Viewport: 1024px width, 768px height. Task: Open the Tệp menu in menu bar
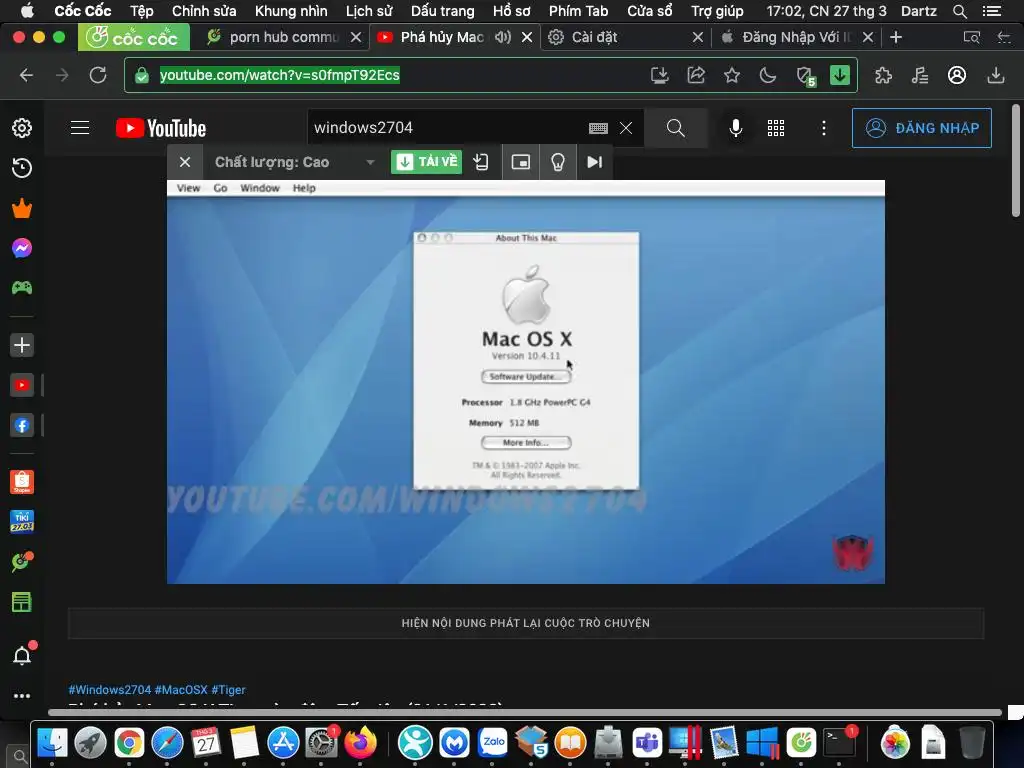click(x=142, y=11)
